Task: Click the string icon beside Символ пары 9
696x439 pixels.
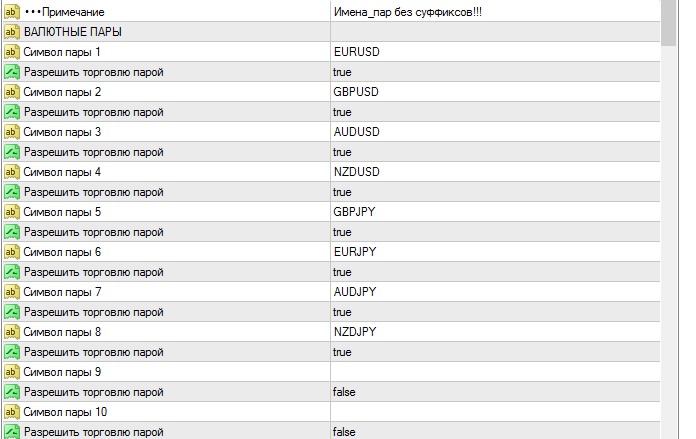Action: (x=12, y=372)
